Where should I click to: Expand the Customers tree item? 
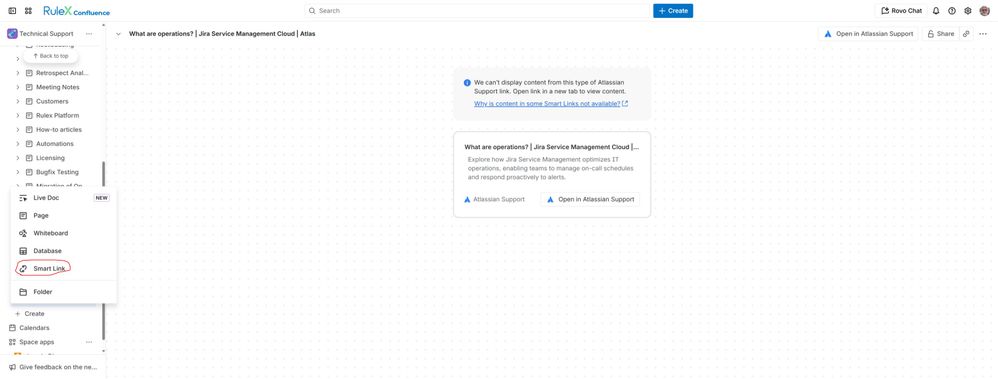coord(18,101)
